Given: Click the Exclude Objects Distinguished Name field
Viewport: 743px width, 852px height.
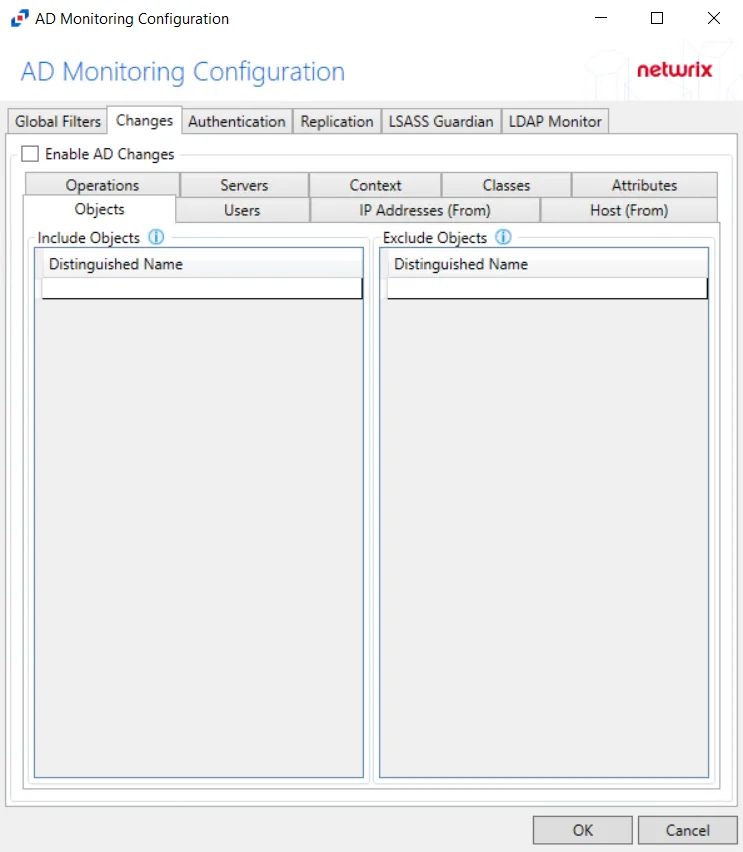Looking at the screenshot, I should coord(547,289).
